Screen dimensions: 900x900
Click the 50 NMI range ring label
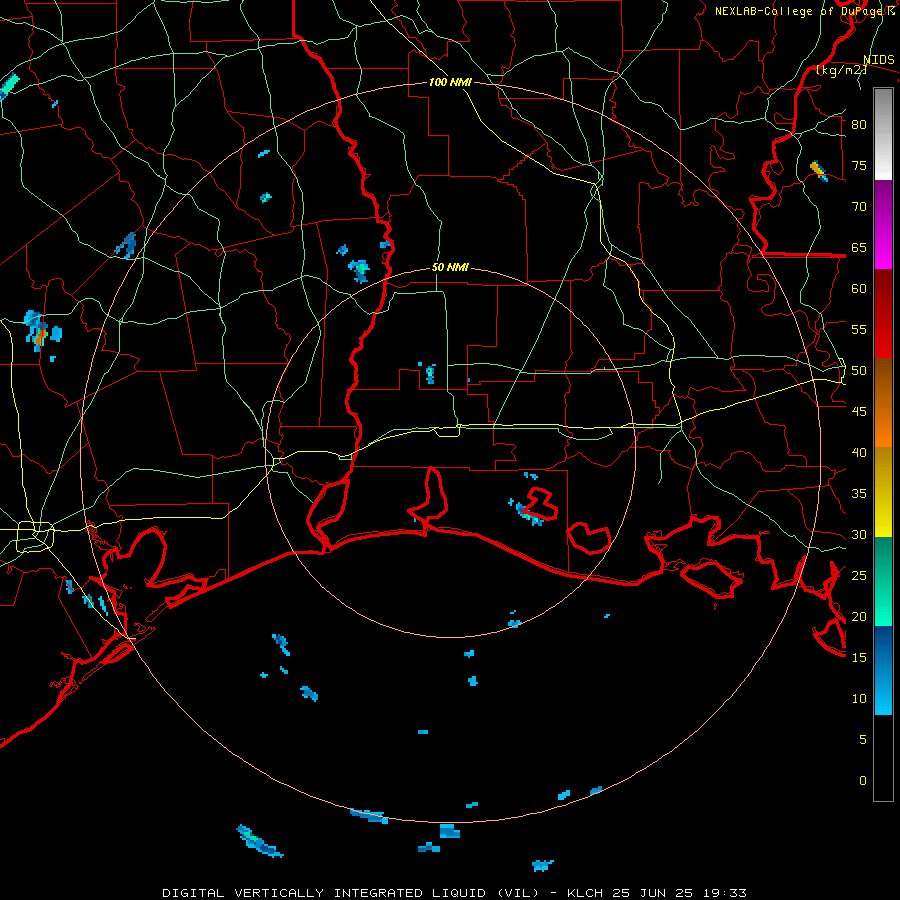(x=450, y=267)
